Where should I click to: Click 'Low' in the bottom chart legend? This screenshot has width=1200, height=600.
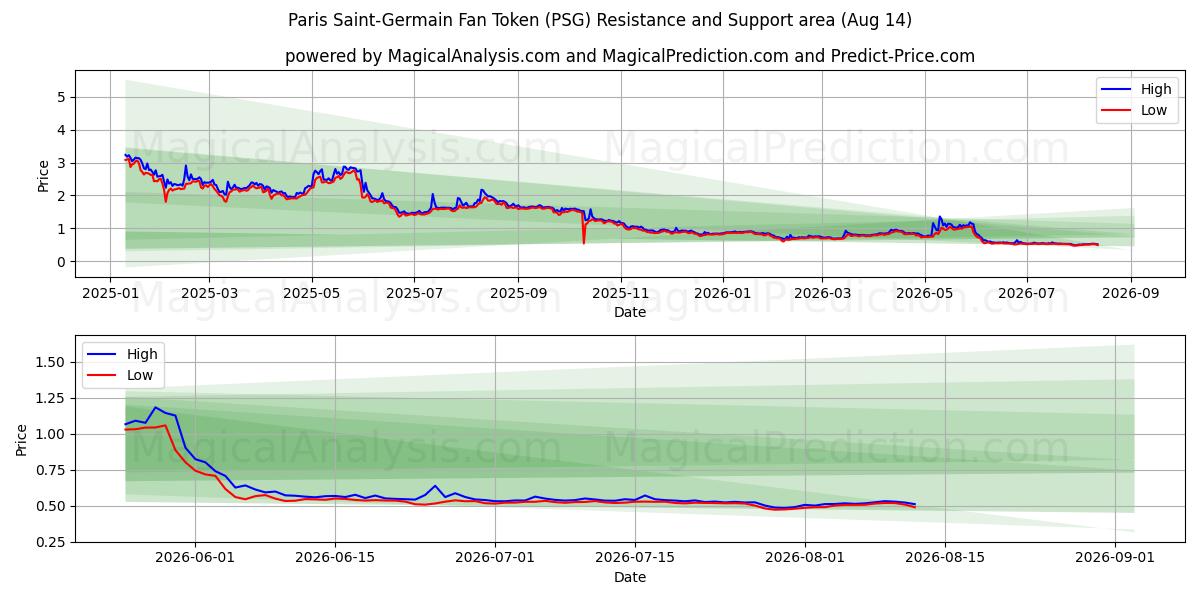click(x=141, y=375)
